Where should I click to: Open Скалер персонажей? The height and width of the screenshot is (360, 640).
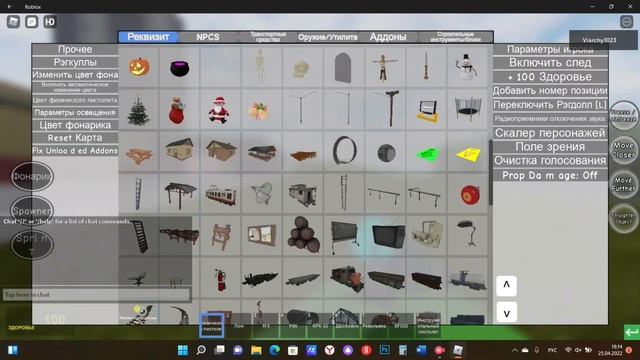(x=550, y=133)
